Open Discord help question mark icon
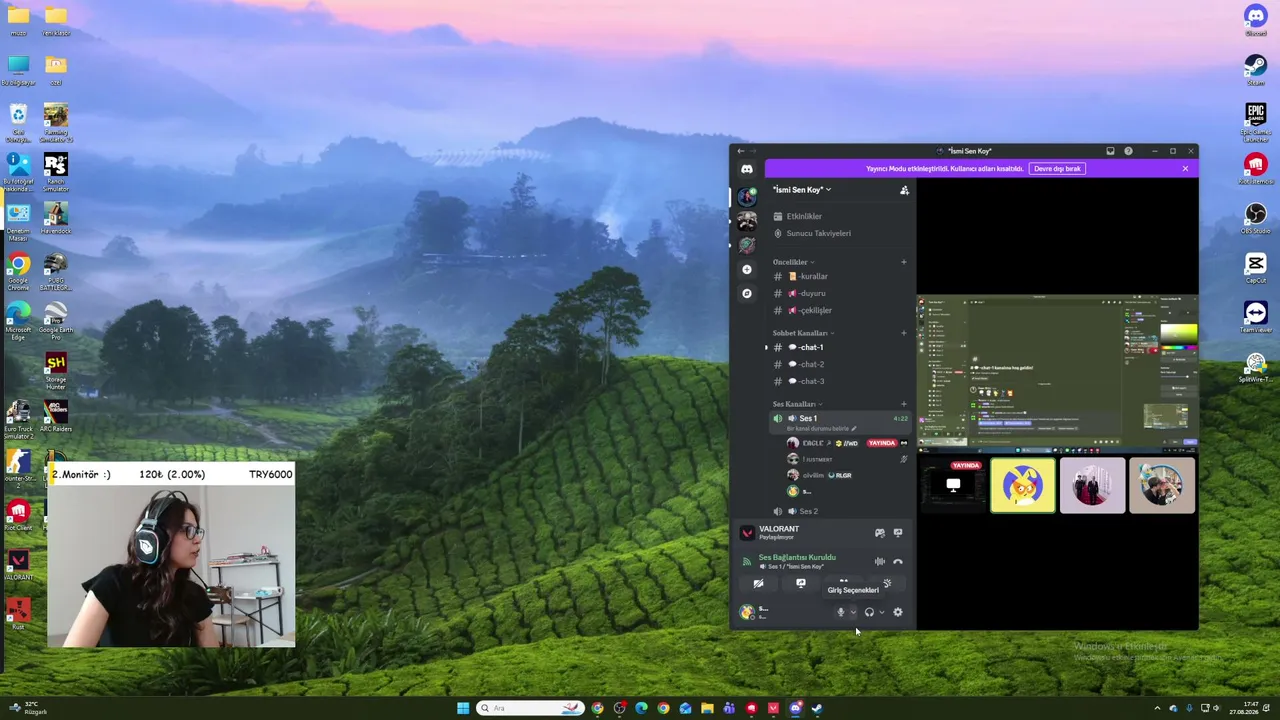1280x720 pixels. point(1129,151)
